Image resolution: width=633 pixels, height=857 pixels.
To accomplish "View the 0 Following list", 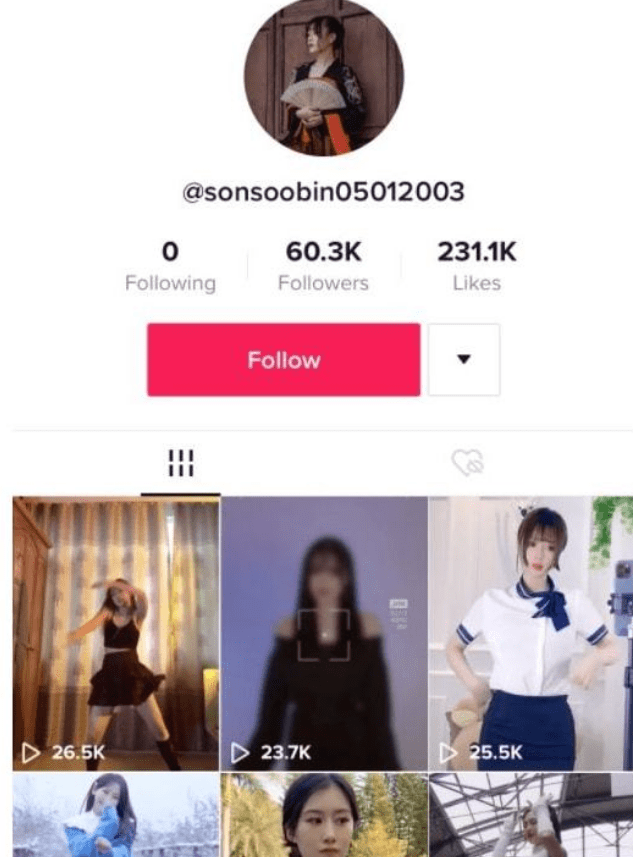I will (x=170, y=266).
